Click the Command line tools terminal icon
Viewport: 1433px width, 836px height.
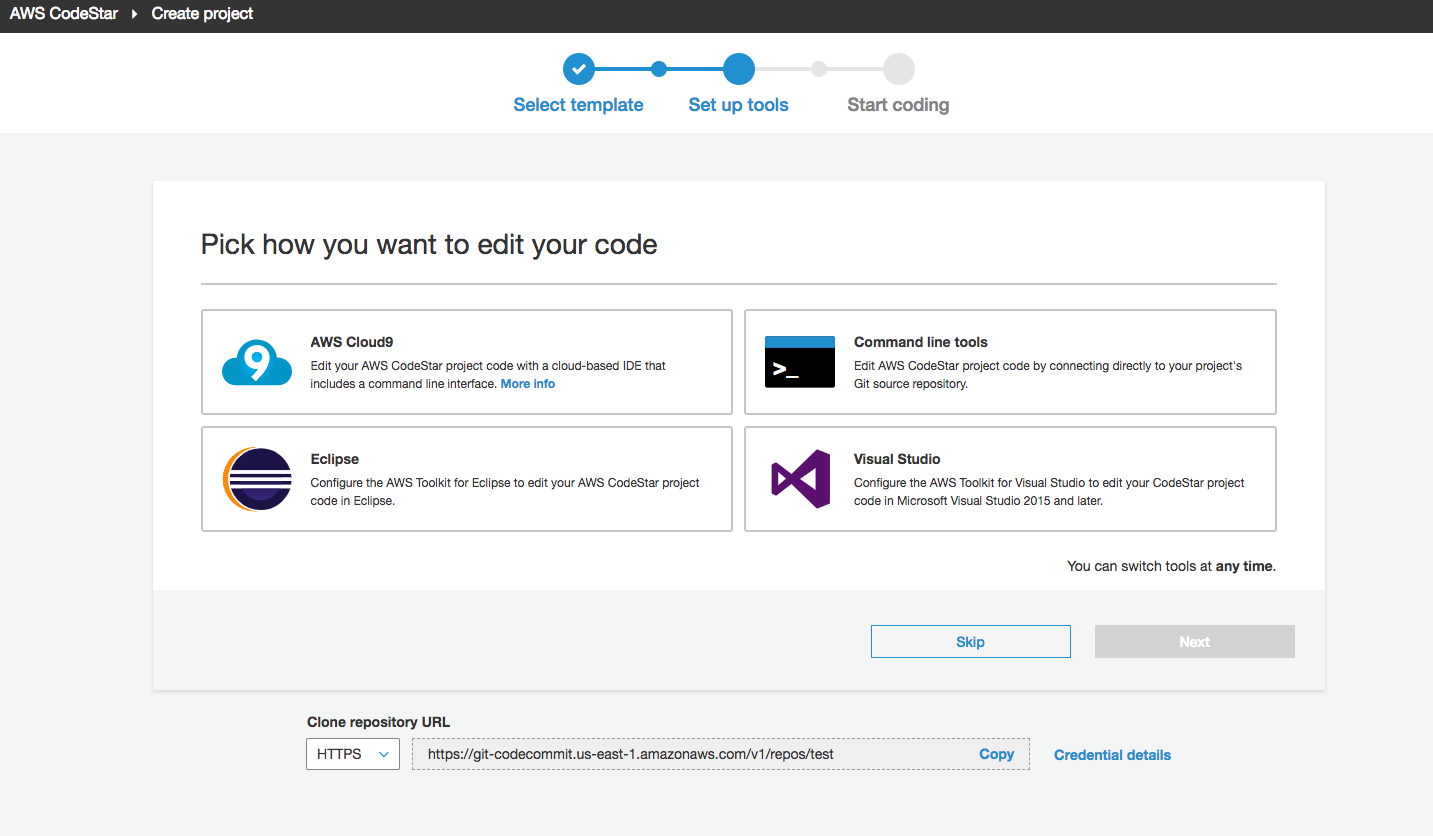point(799,362)
